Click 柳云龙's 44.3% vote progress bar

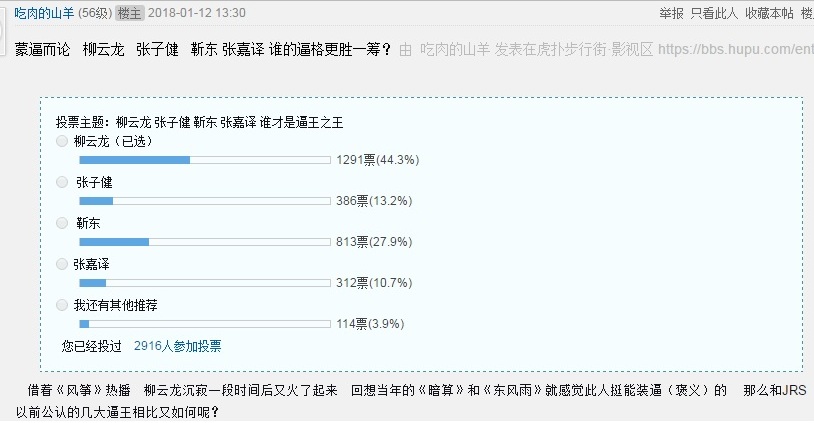point(204,160)
